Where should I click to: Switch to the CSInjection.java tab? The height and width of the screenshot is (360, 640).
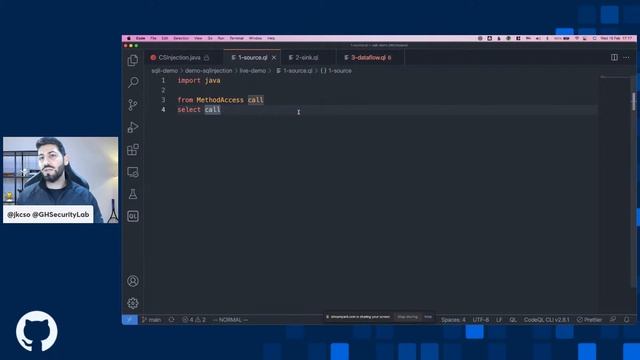point(180,58)
